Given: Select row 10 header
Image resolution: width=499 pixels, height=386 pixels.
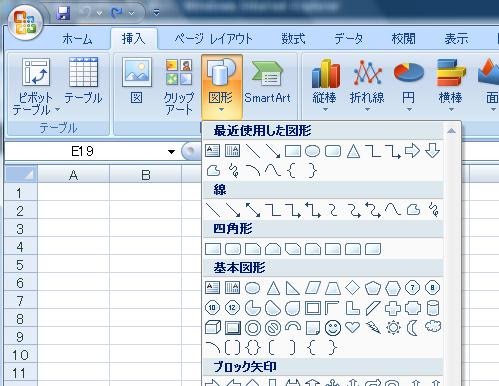Looking at the screenshot, I should click(20, 355).
